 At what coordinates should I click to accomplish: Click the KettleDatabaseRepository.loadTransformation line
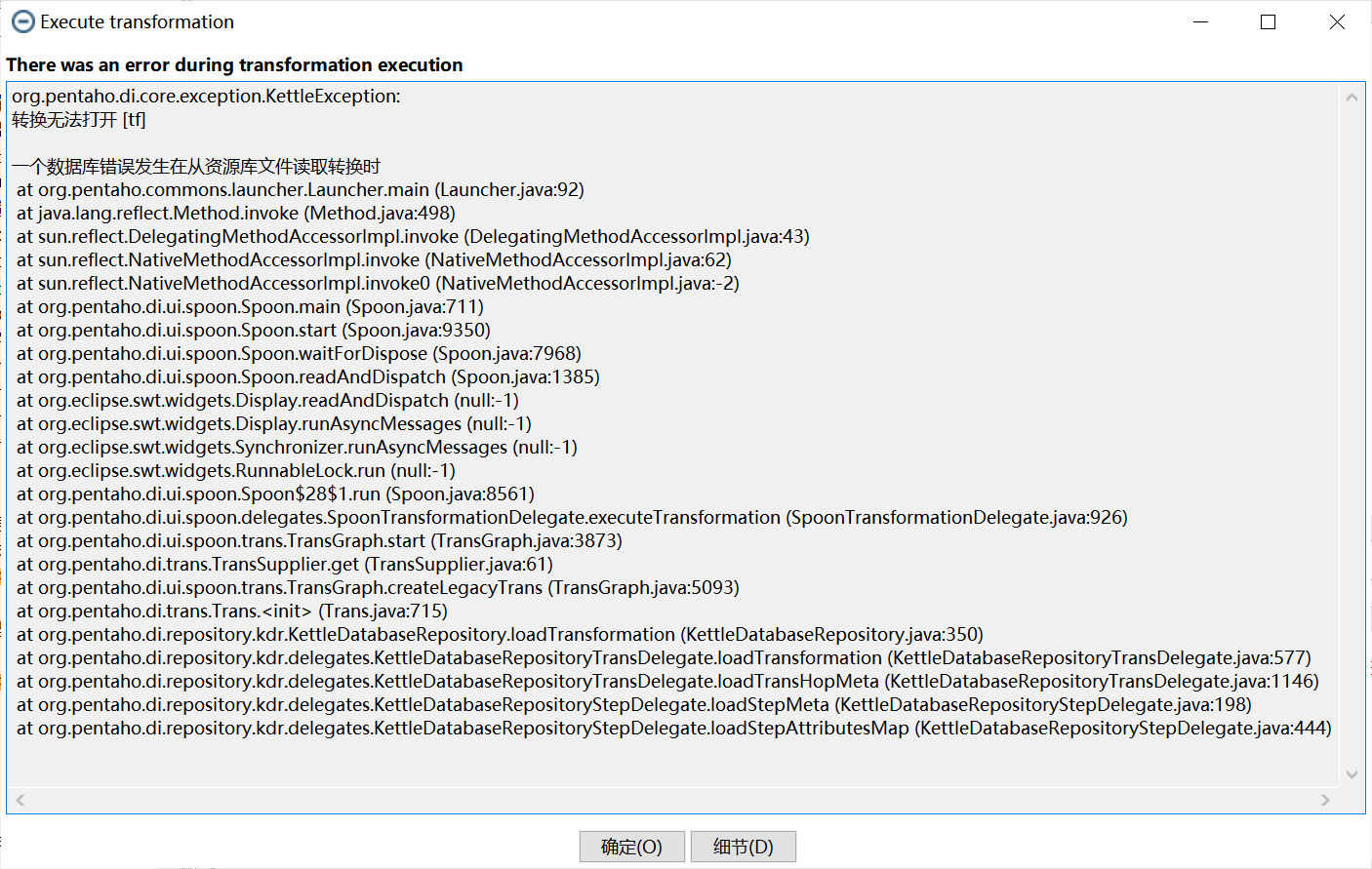tap(500, 635)
